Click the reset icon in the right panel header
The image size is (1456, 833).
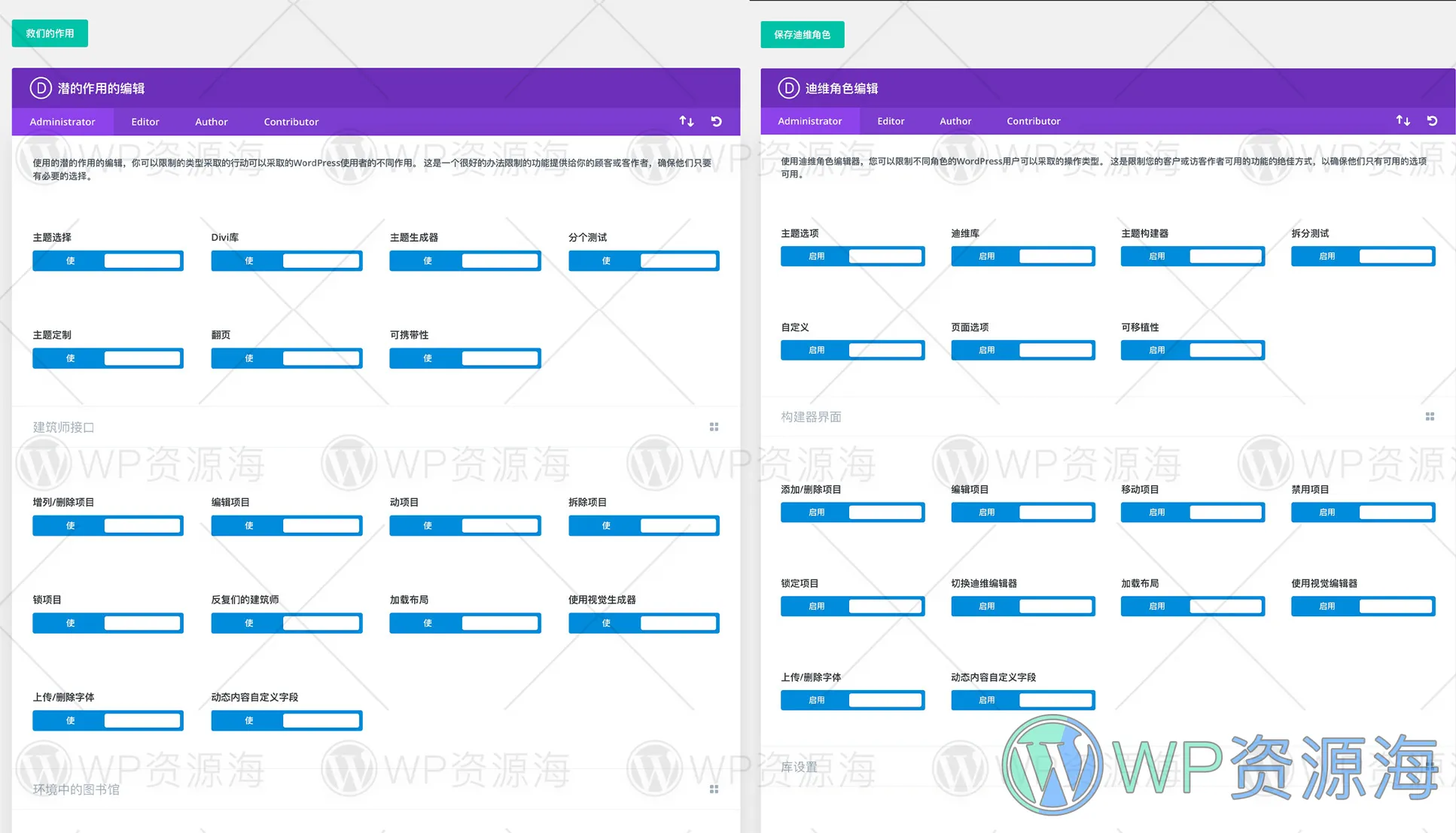1432,120
